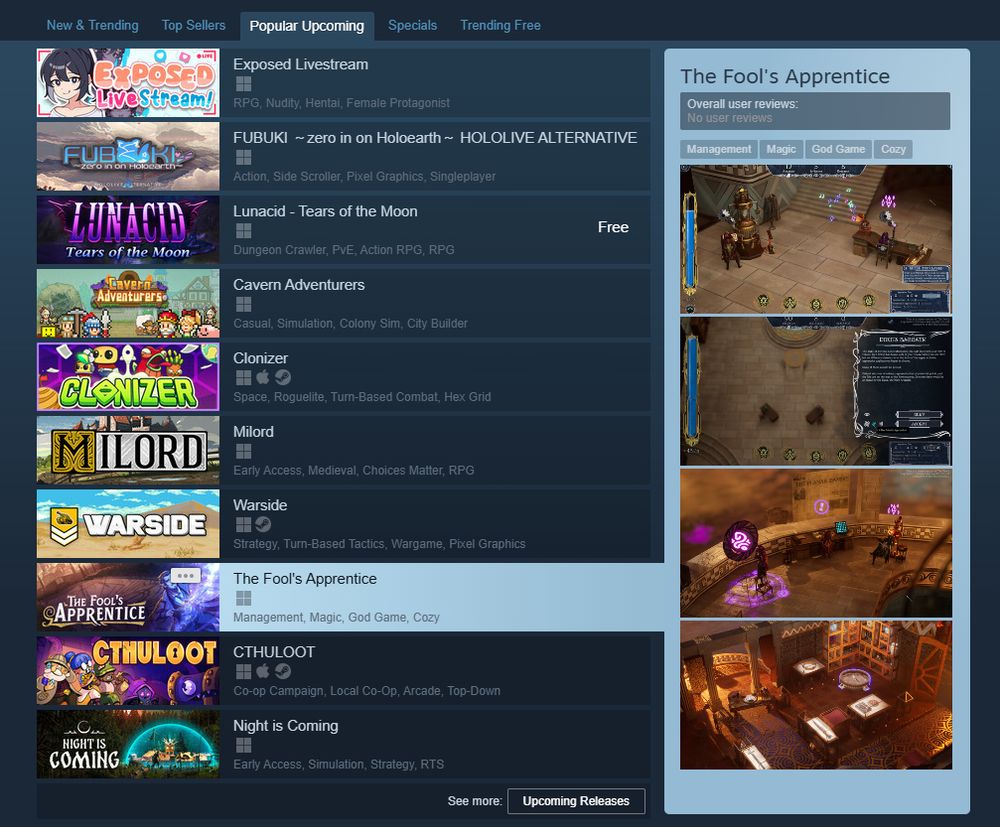Click "The Fool's Apprentice" title in the list row
Viewport: 1000px width, 827px height.
click(305, 579)
